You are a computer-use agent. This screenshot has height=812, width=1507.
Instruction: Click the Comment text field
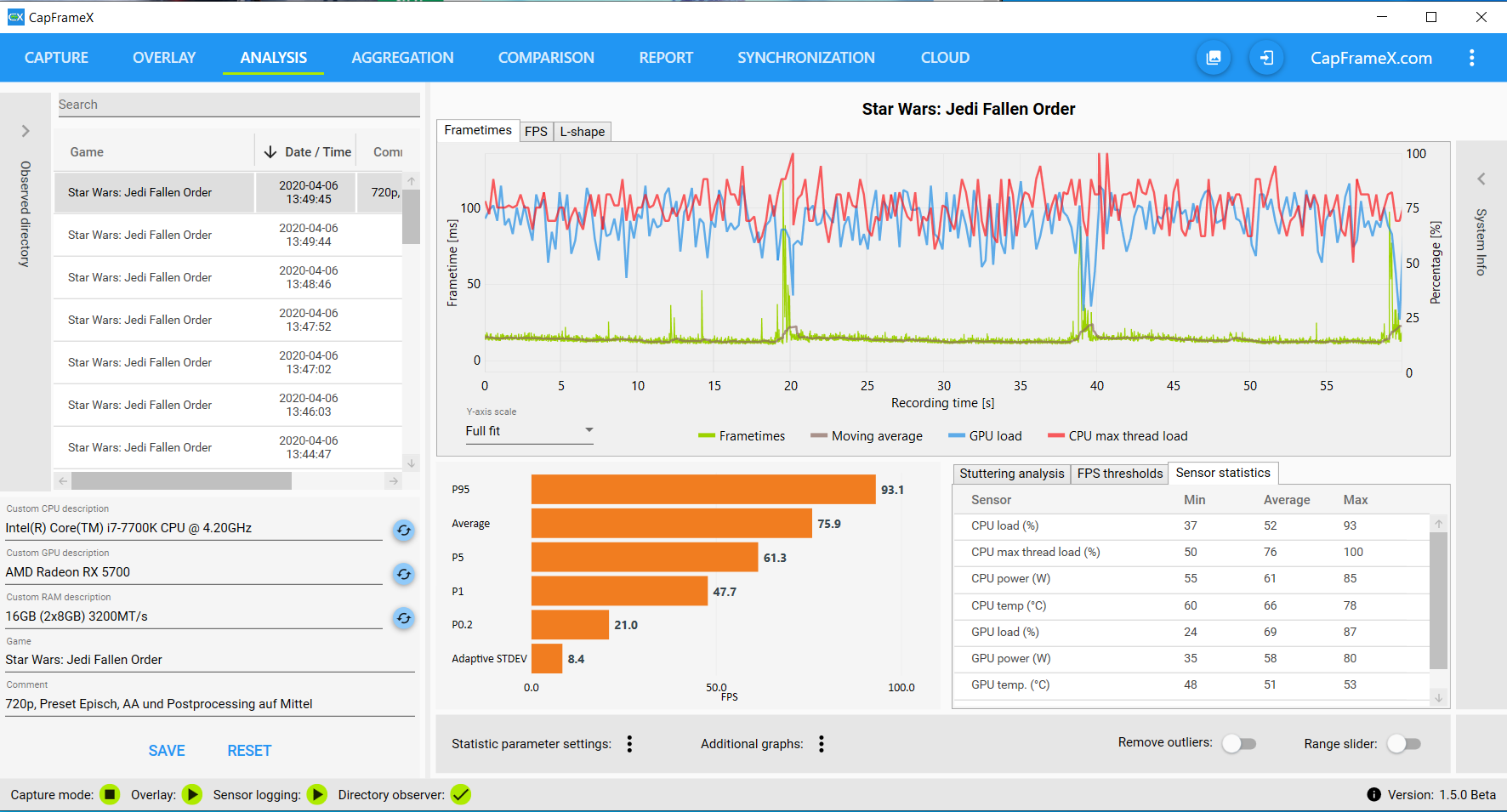209,704
